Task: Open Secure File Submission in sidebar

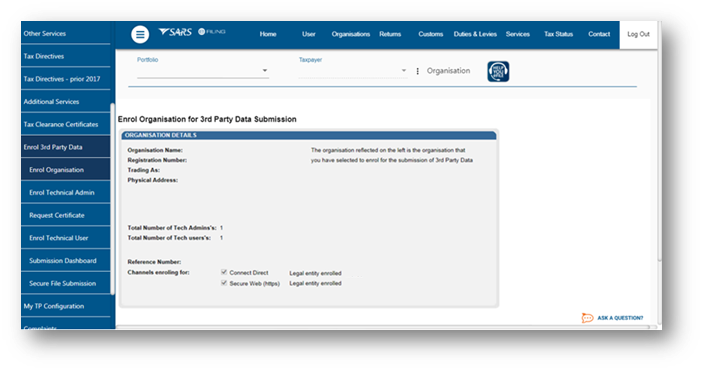Action: point(66,284)
